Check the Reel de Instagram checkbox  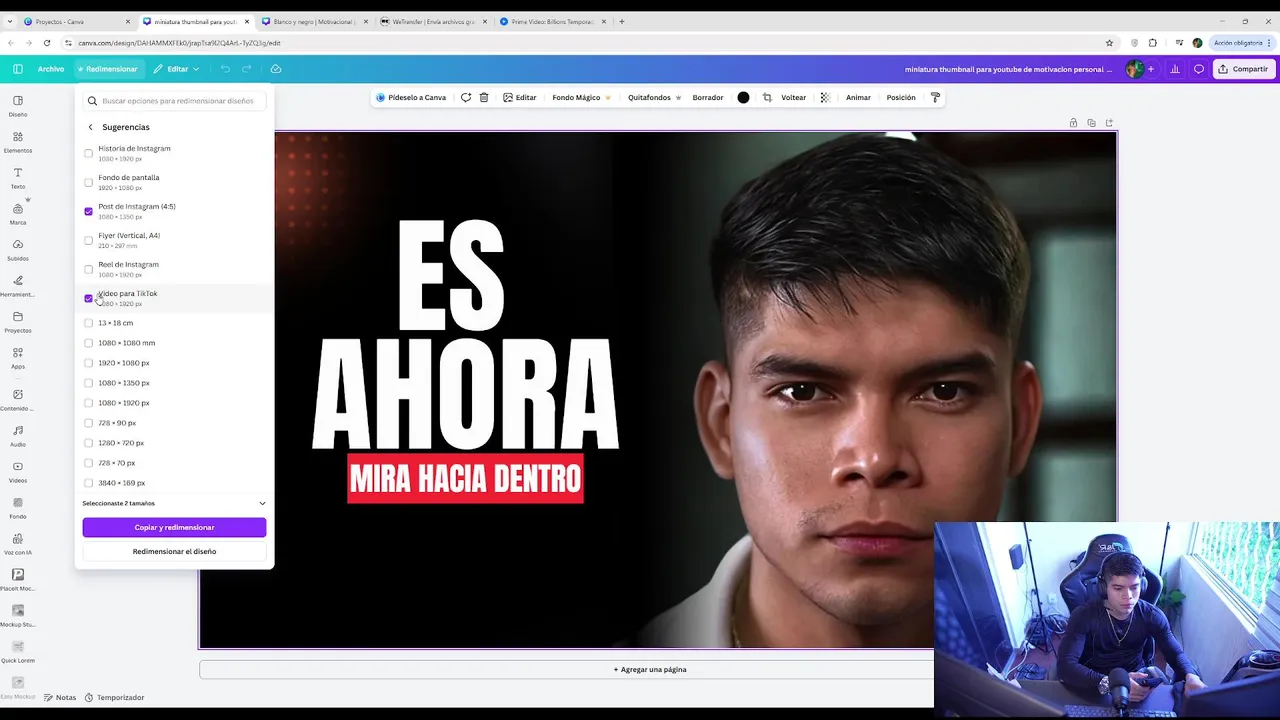click(x=88, y=269)
